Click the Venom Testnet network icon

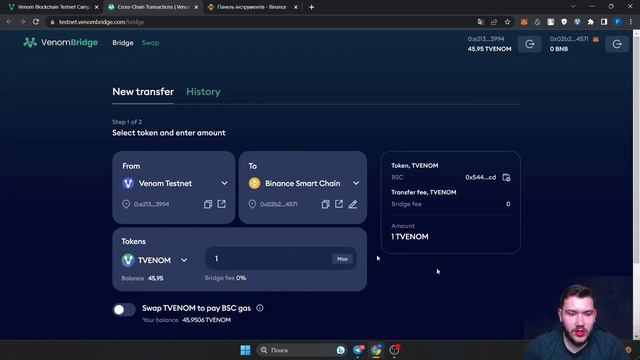128,183
